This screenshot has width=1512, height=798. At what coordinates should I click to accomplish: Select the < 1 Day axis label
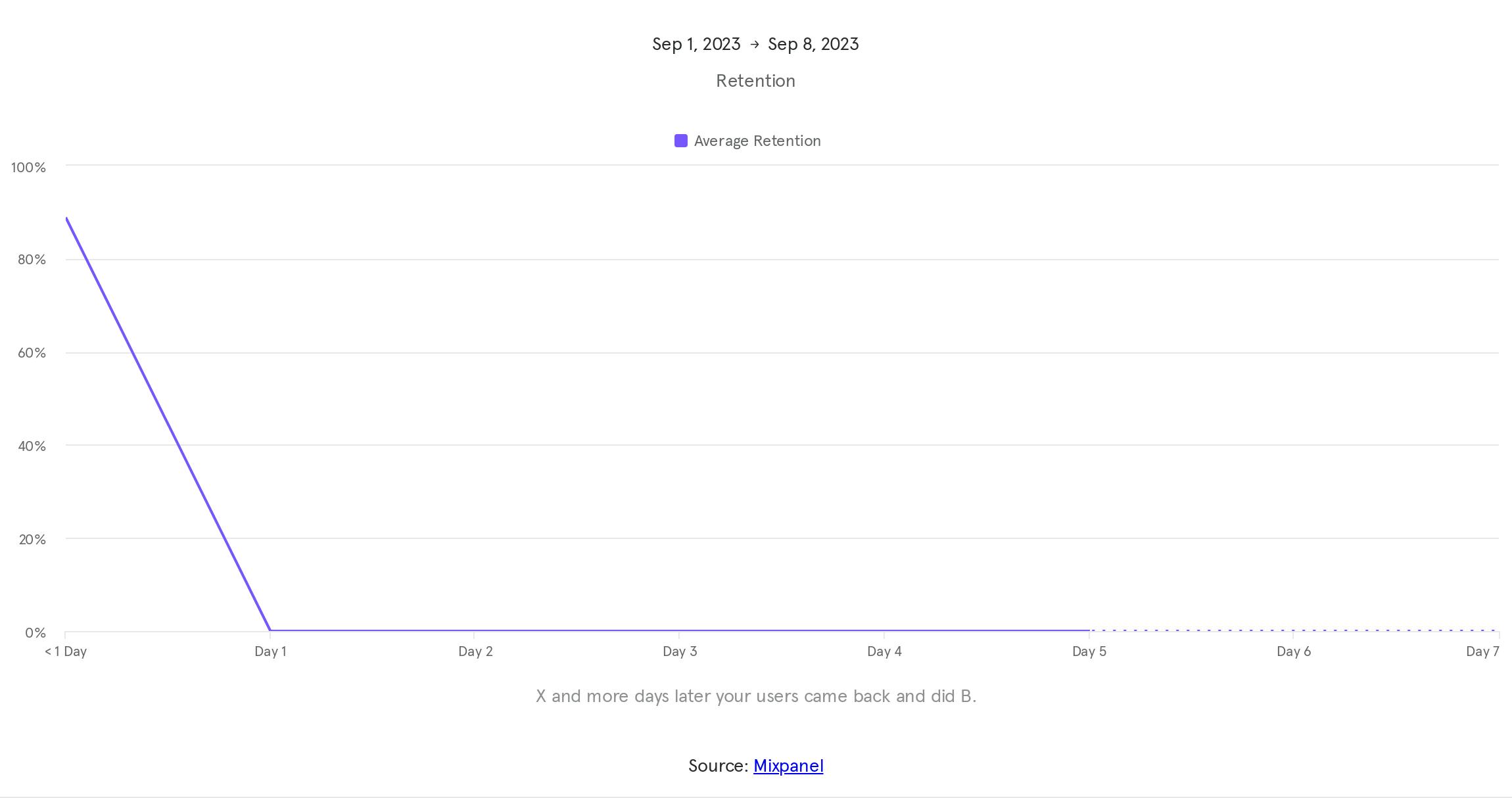pos(66,651)
